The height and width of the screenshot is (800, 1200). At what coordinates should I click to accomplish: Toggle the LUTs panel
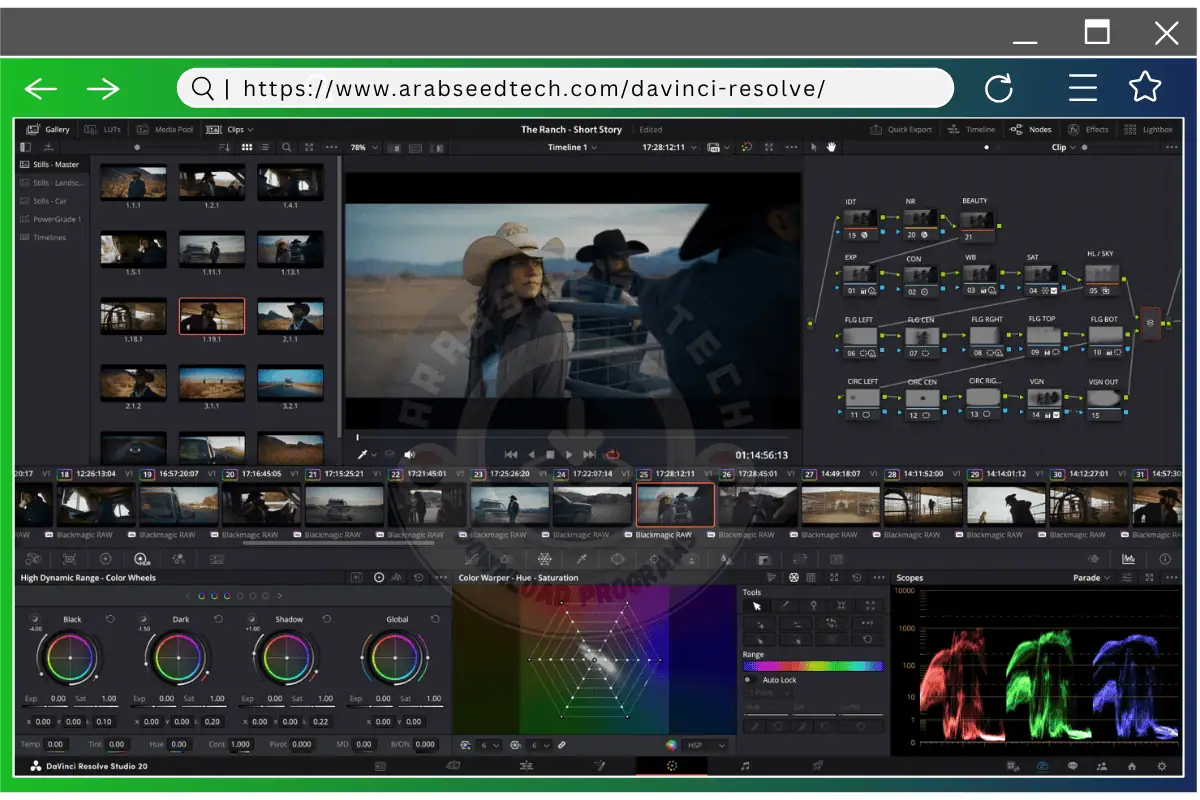tap(104, 129)
